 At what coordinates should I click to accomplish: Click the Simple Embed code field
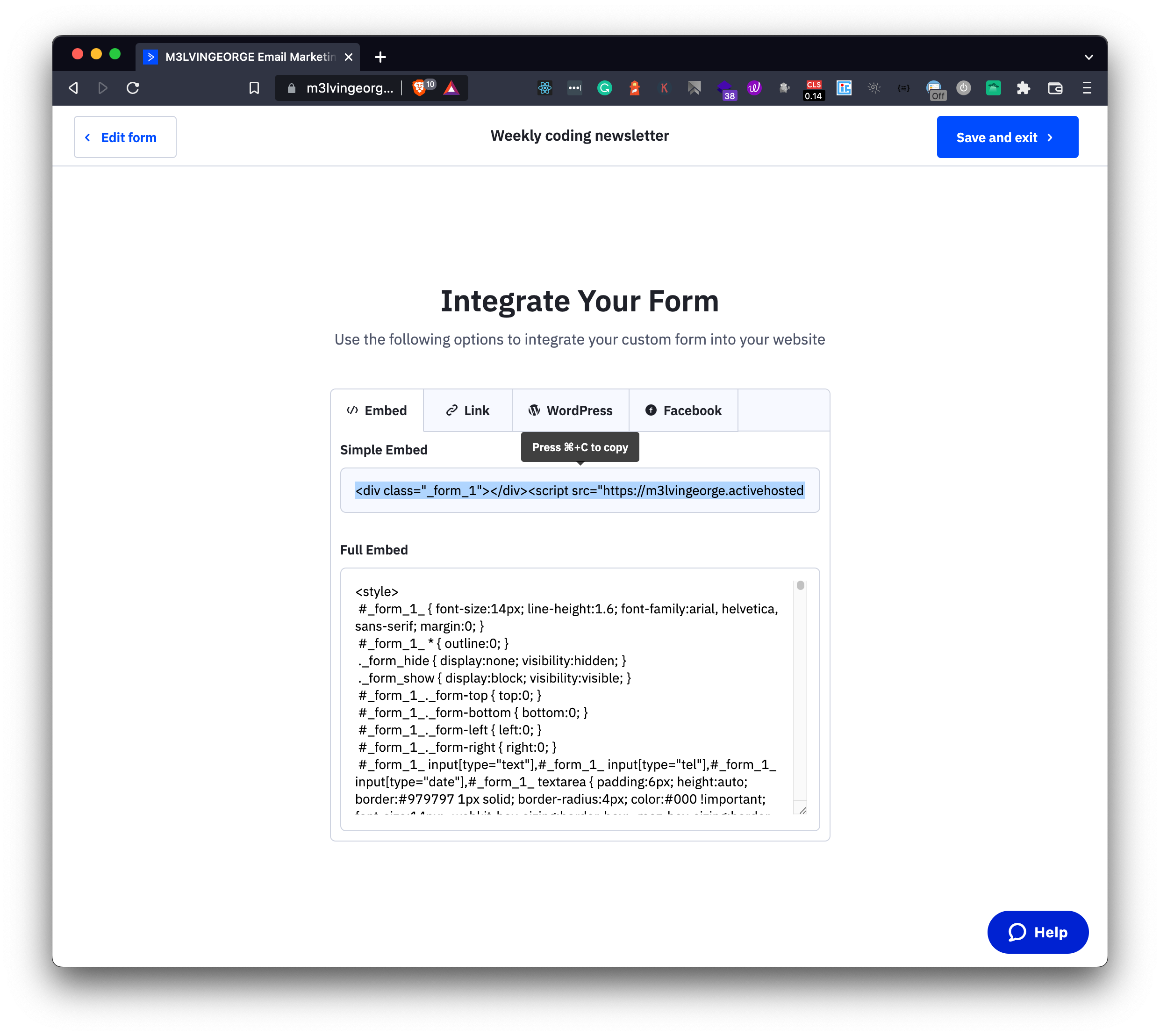(x=580, y=491)
